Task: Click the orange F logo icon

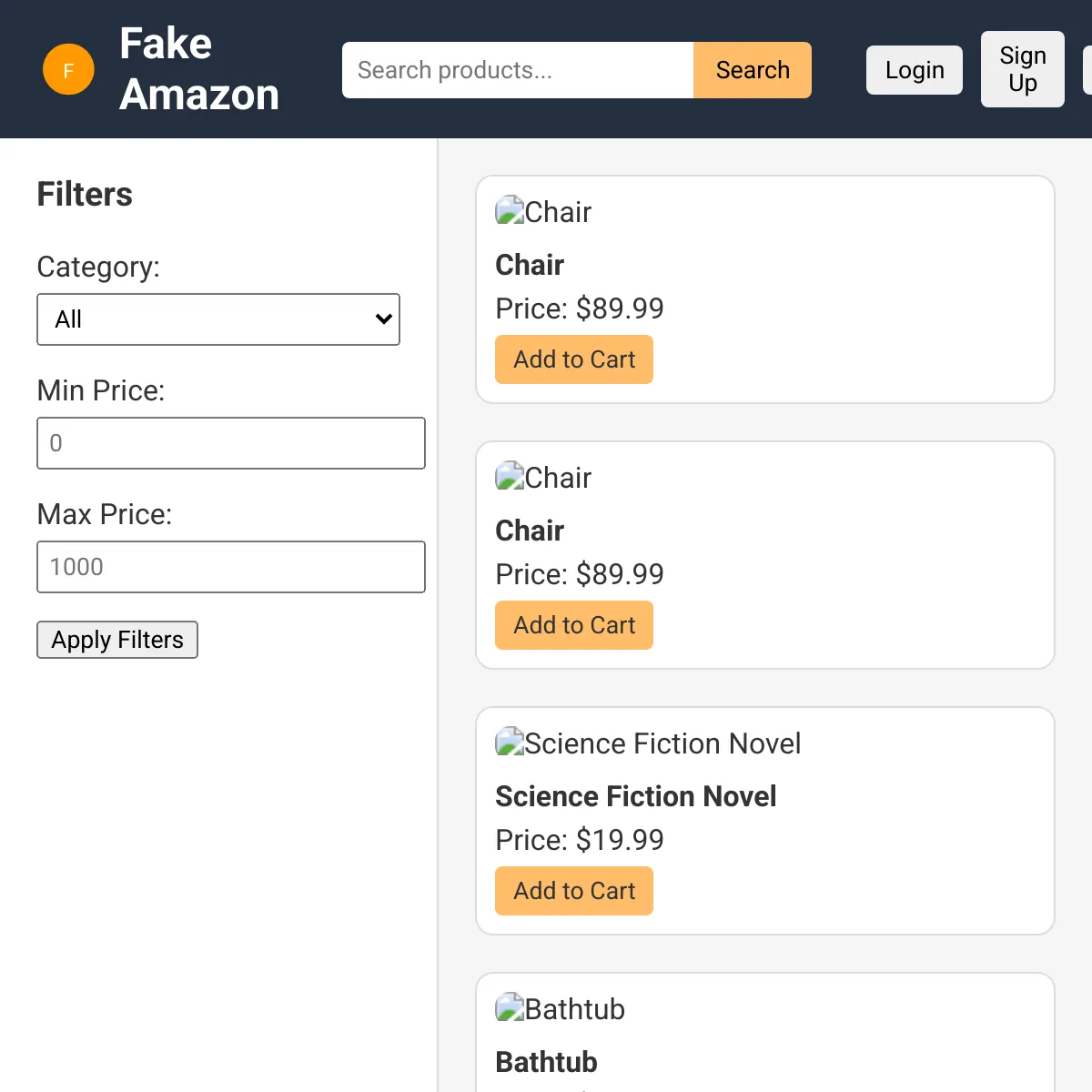Action: pos(68,69)
